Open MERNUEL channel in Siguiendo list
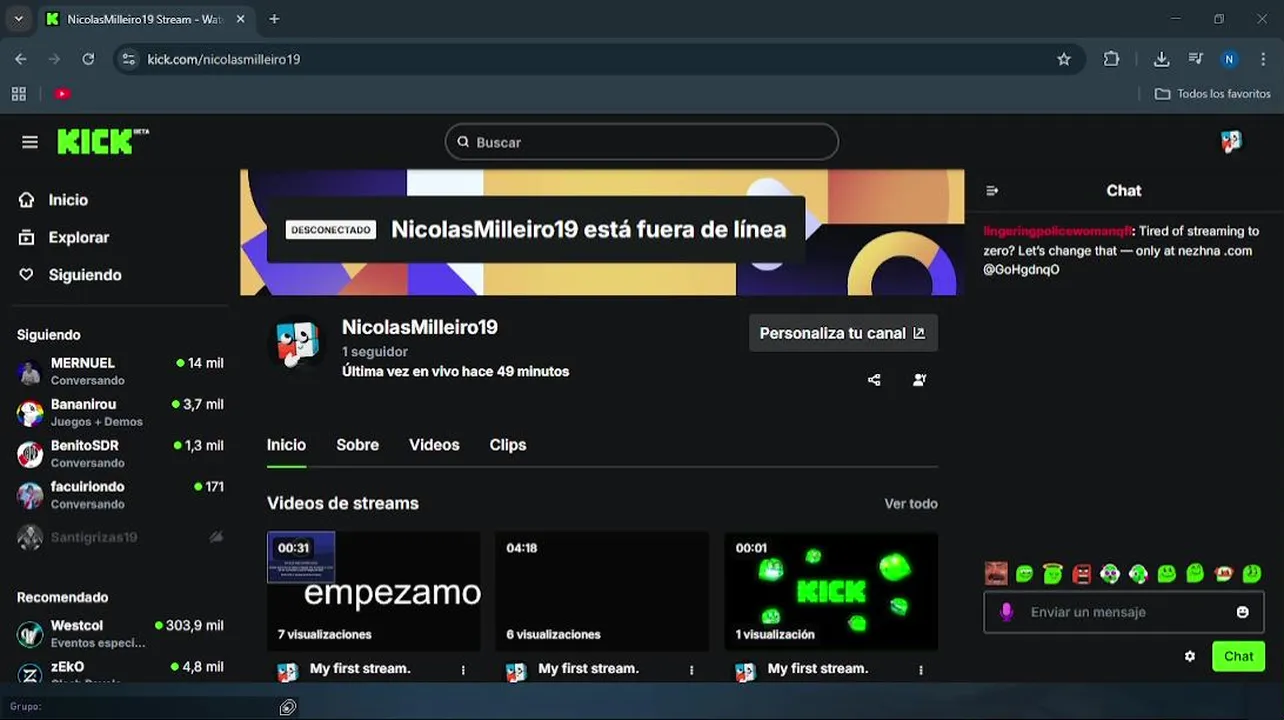This screenshot has height=720, width=1284. coord(120,371)
